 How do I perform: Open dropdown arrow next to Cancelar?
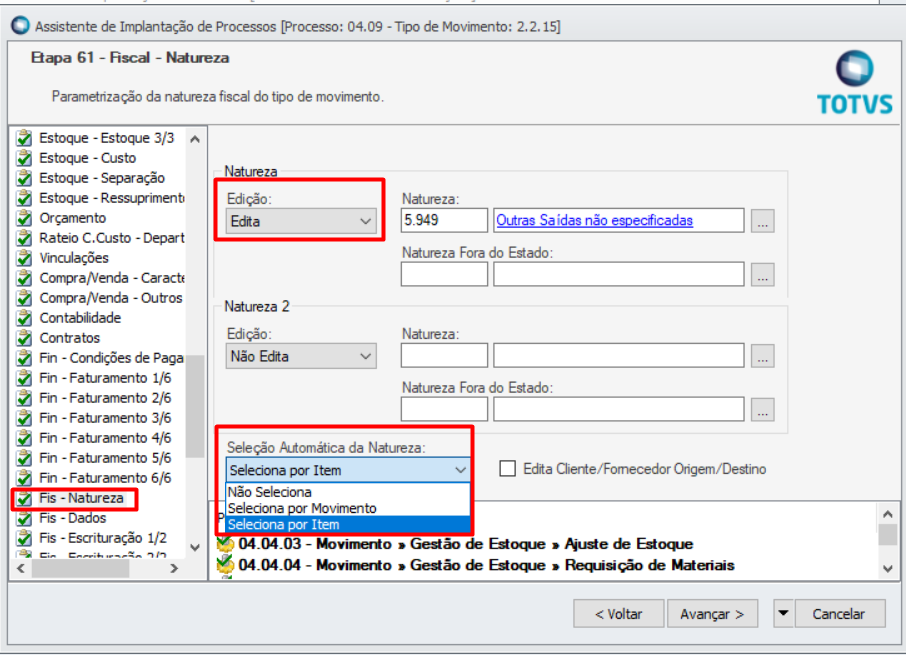point(783,613)
